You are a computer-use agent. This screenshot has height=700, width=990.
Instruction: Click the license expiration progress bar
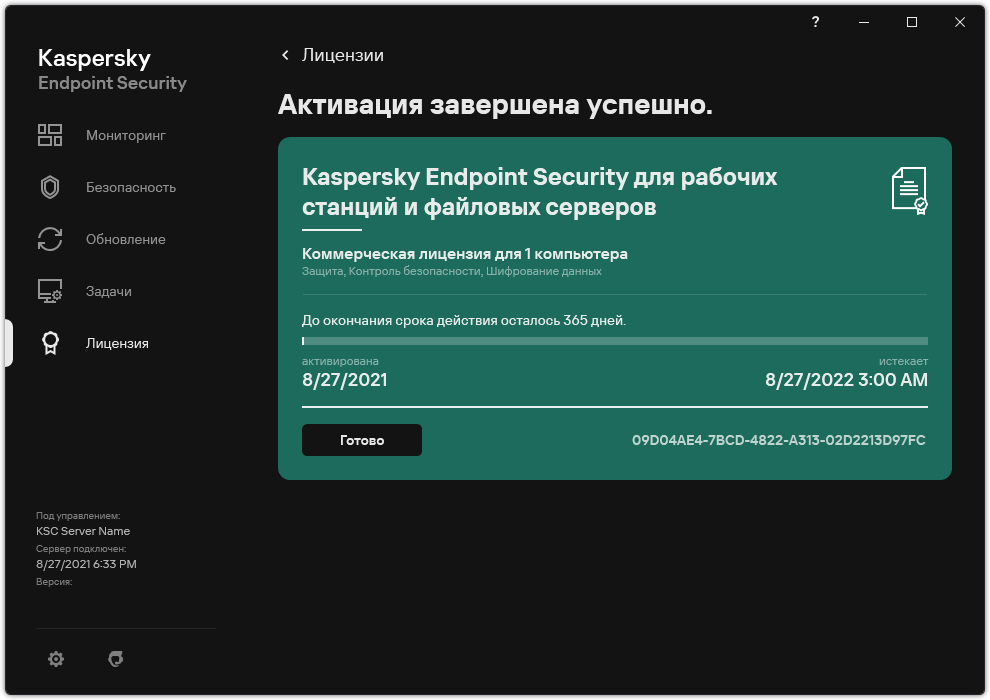click(x=614, y=342)
